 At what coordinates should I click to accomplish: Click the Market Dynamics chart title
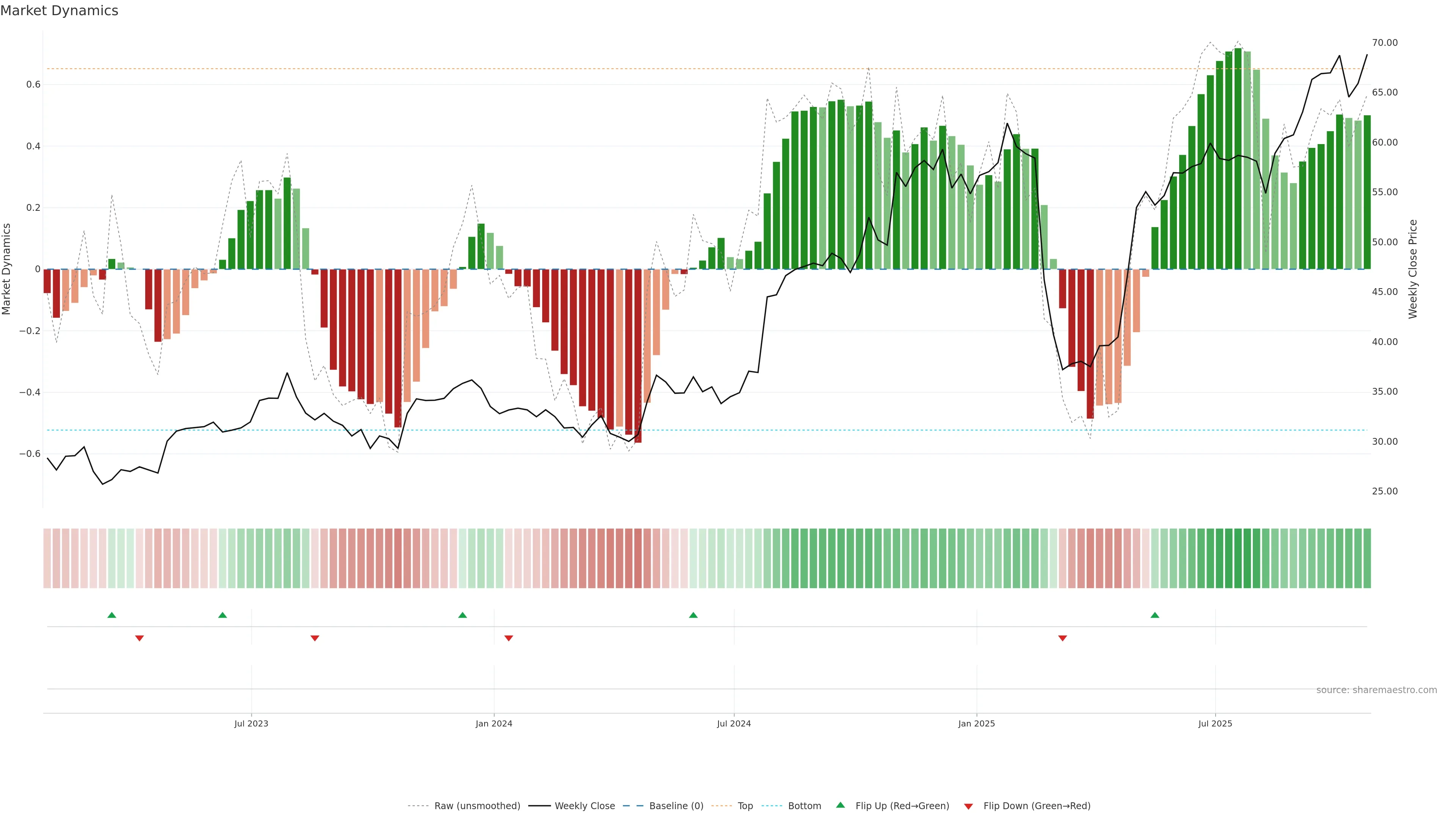click(60, 11)
